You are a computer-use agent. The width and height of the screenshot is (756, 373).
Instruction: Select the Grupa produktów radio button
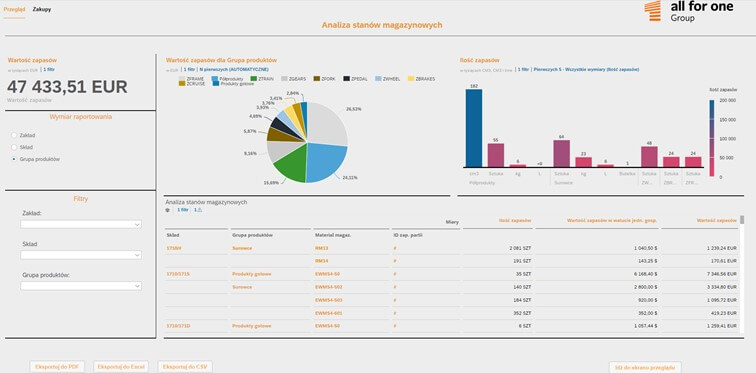click(14, 159)
